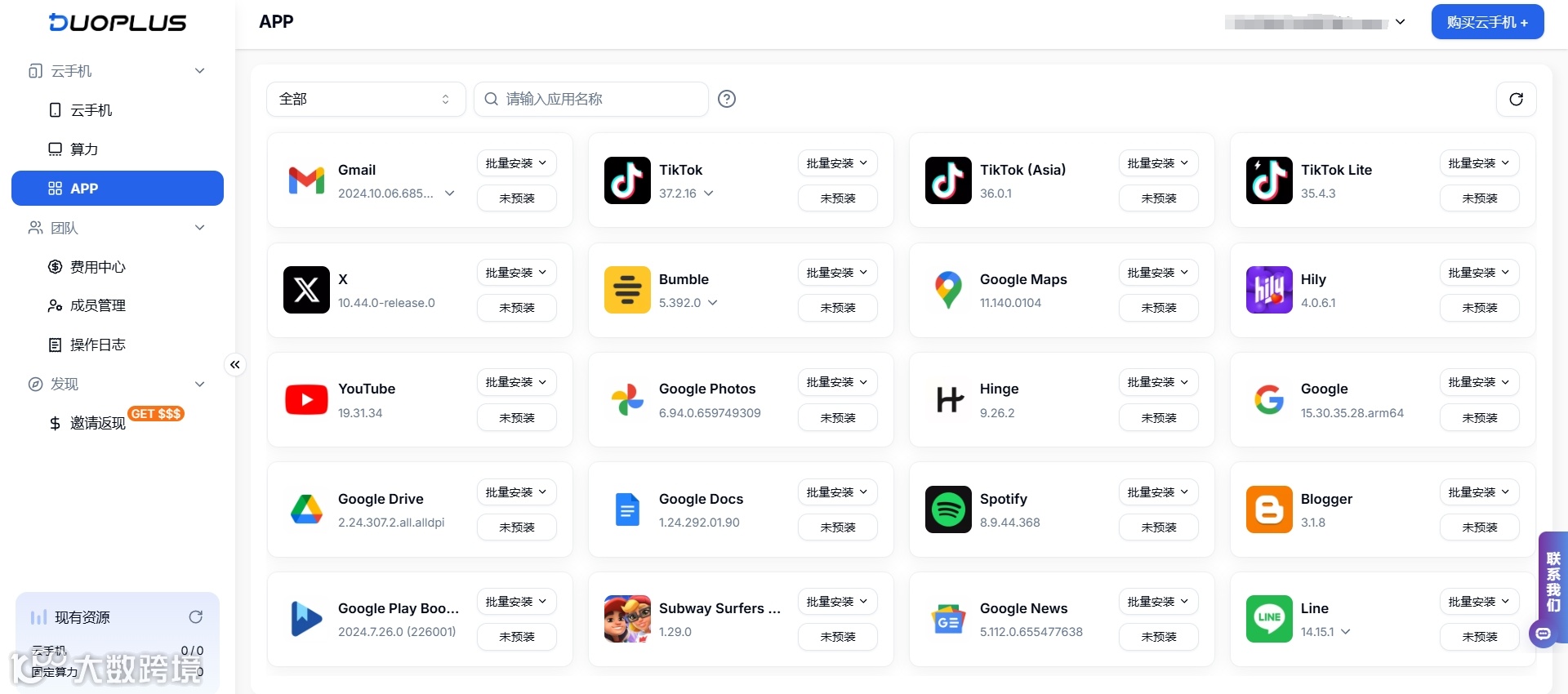1568x694 pixels.
Task: Click the TikTok Lite app icon
Action: pos(1269,180)
